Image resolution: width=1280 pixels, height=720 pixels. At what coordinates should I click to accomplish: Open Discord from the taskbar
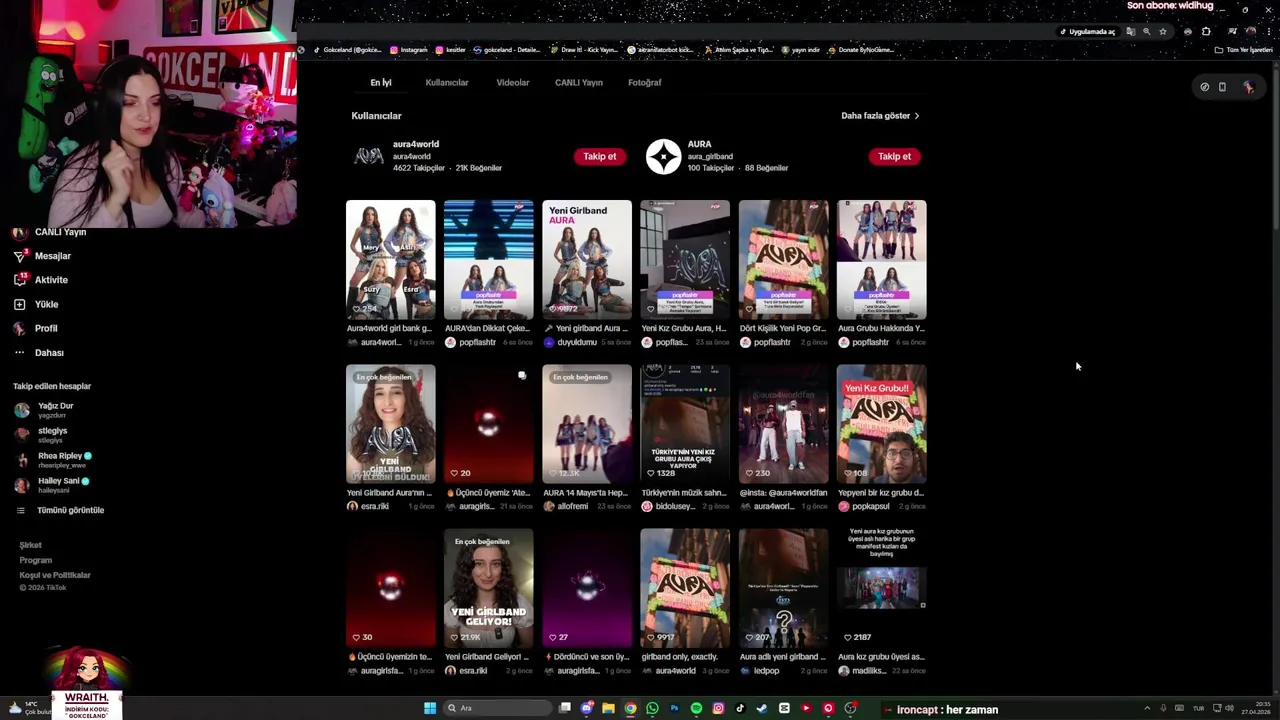pyautogui.click(x=586, y=708)
